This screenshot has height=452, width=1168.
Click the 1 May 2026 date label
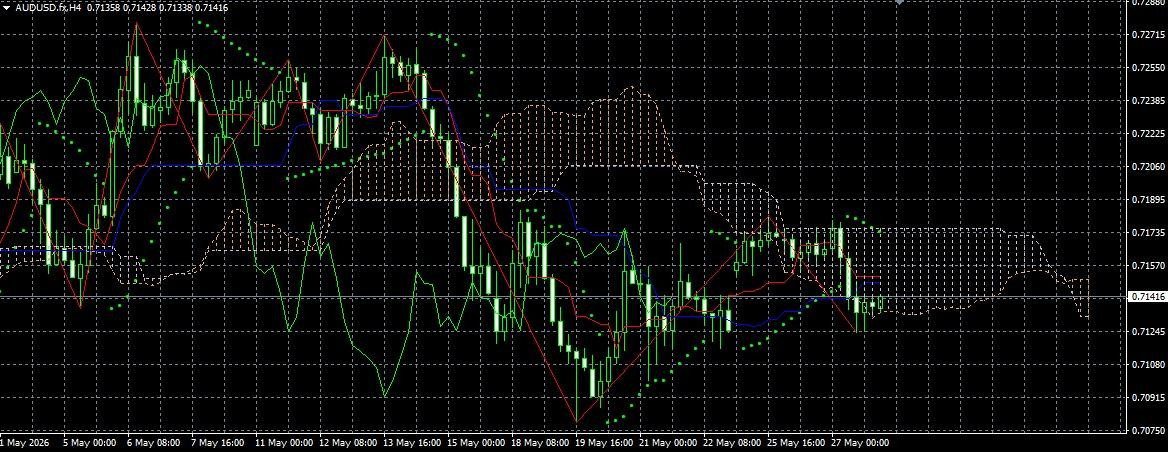pyautogui.click(x=25, y=442)
